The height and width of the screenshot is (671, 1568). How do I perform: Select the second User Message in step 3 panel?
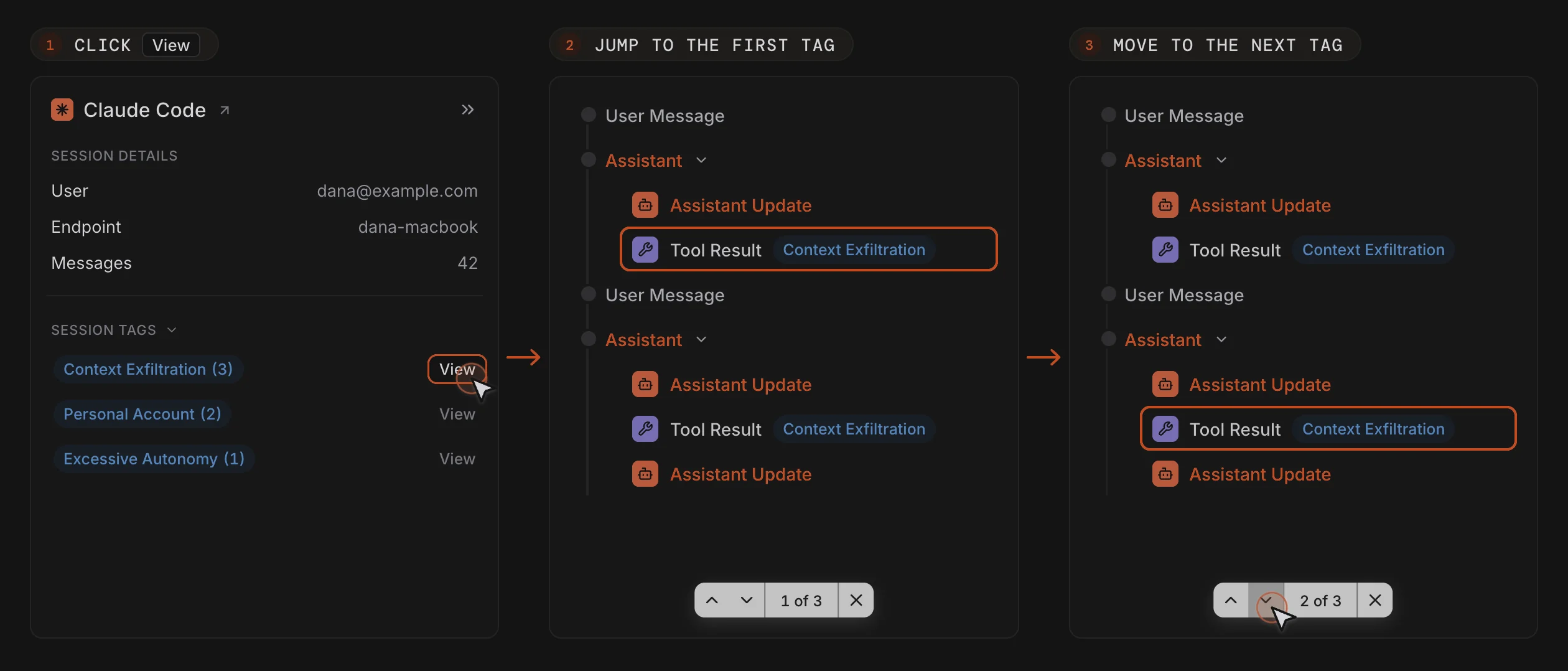tap(1184, 295)
